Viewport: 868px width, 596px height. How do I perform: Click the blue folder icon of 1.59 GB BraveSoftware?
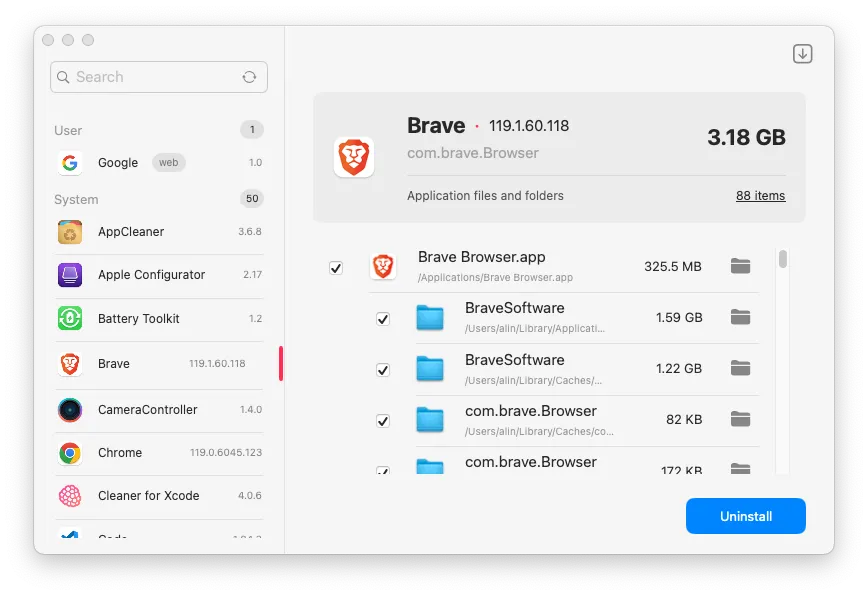(430, 318)
